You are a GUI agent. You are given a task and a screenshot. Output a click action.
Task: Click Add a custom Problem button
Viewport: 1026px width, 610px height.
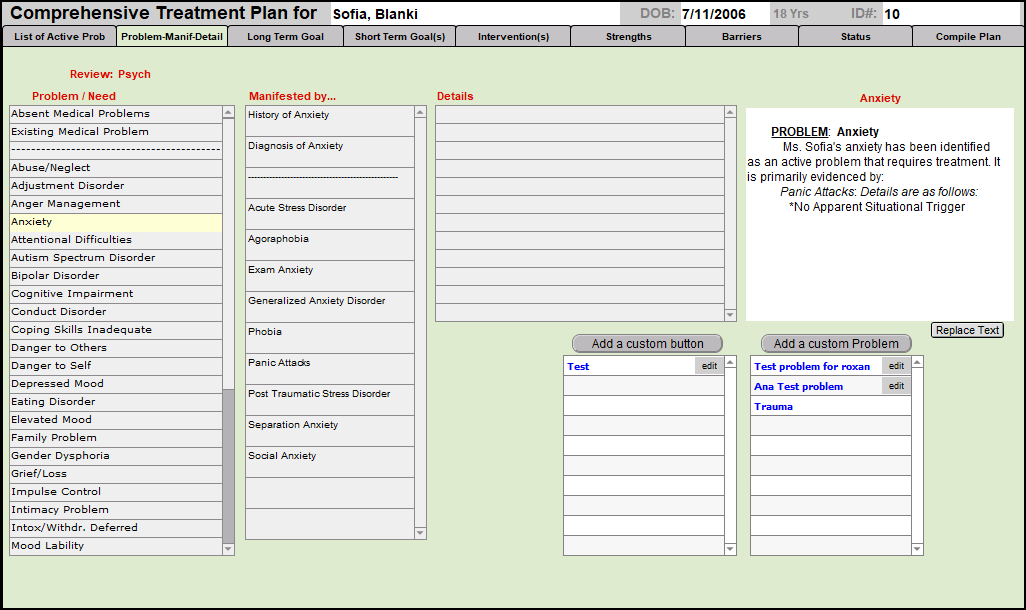coord(836,343)
